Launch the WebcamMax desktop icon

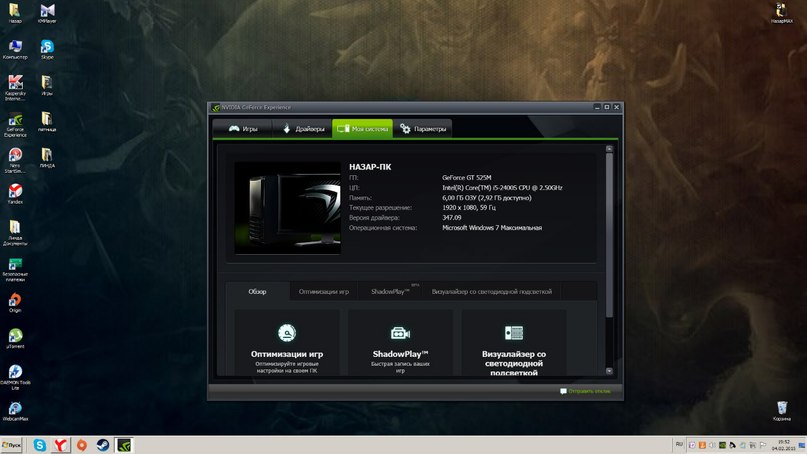15,411
